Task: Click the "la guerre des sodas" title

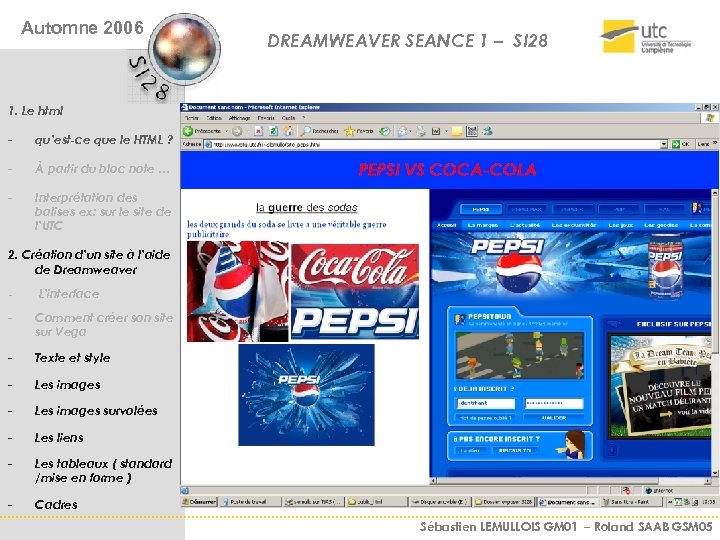Action: 307,208
